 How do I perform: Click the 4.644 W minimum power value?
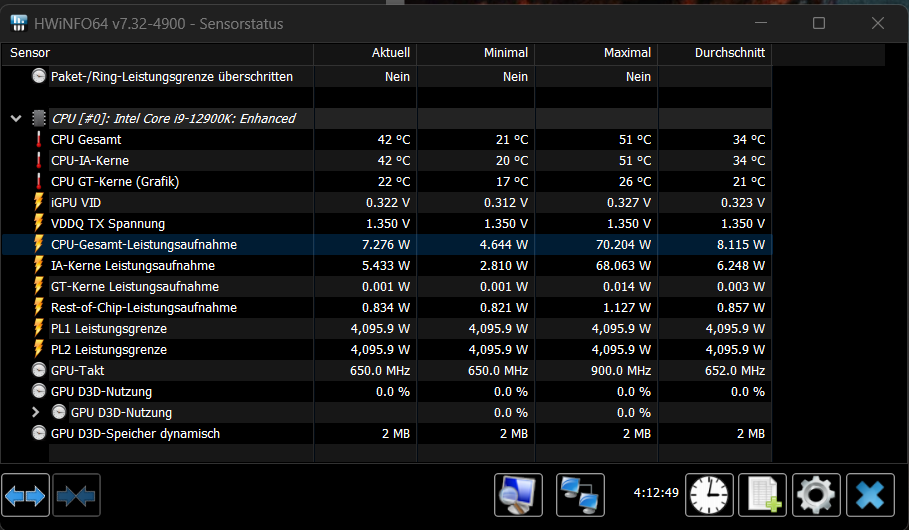pyautogui.click(x=504, y=245)
